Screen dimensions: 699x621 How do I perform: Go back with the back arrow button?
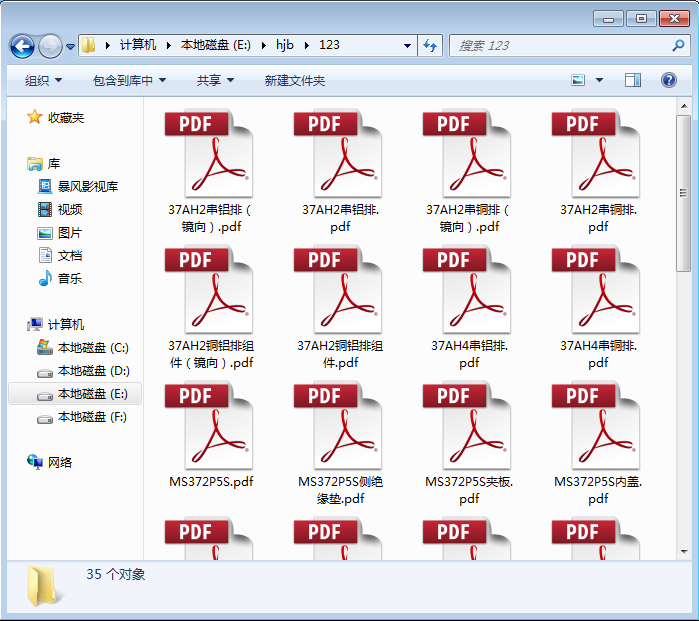click(22, 46)
